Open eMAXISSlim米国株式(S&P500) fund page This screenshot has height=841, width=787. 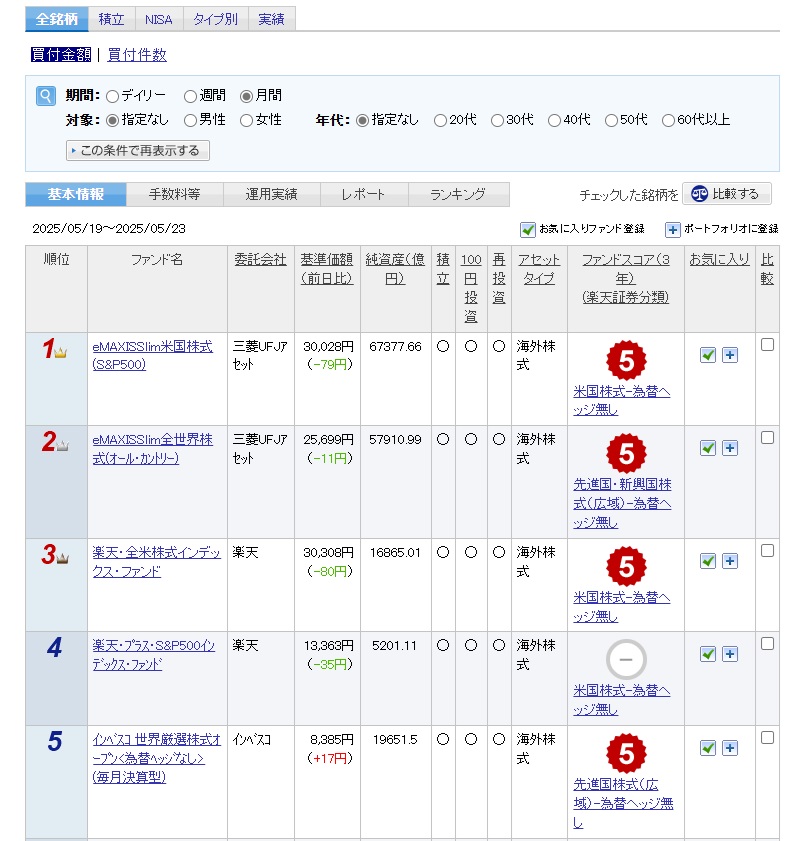pos(152,356)
